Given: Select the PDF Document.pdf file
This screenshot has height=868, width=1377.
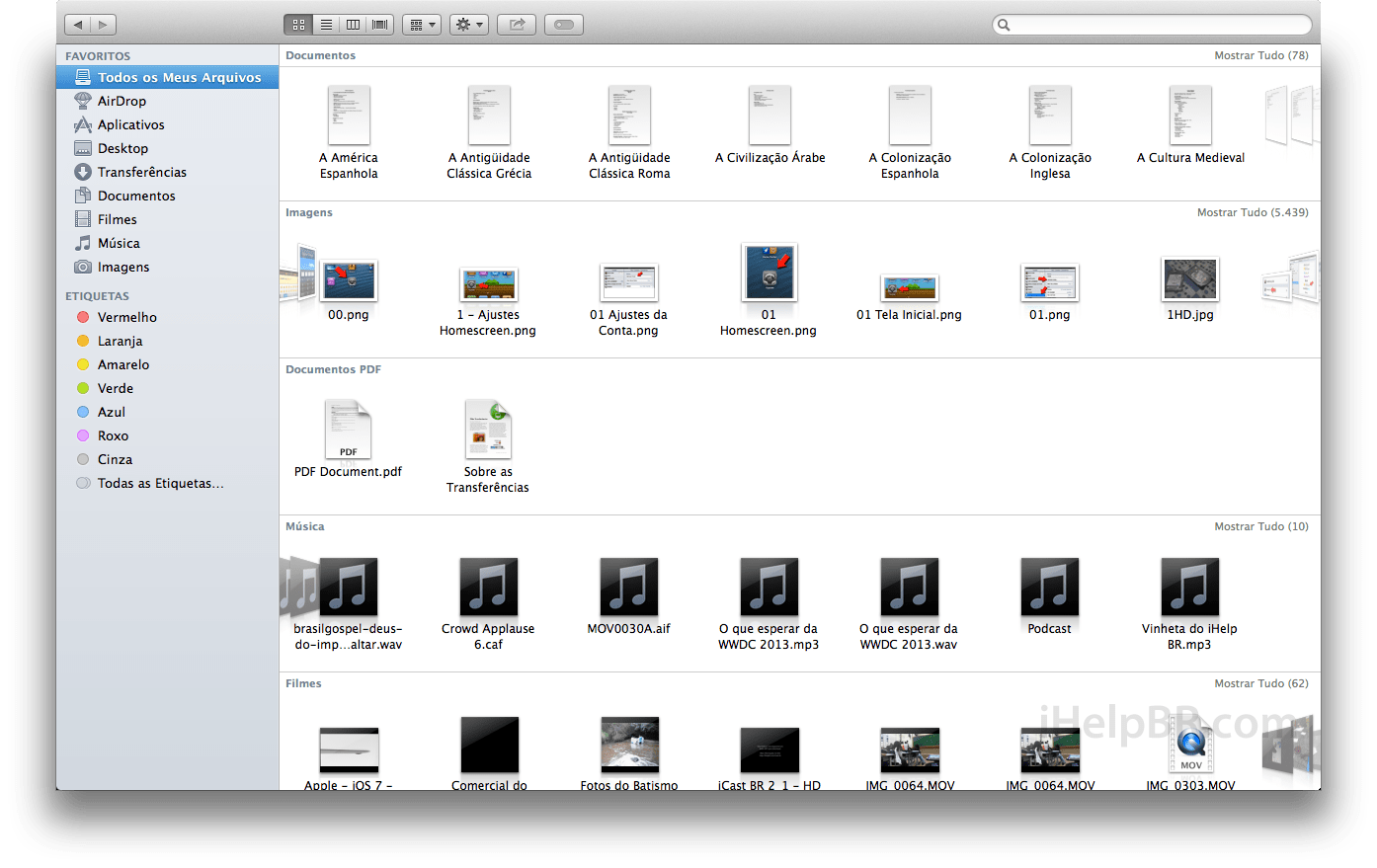Looking at the screenshot, I should point(349,438).
